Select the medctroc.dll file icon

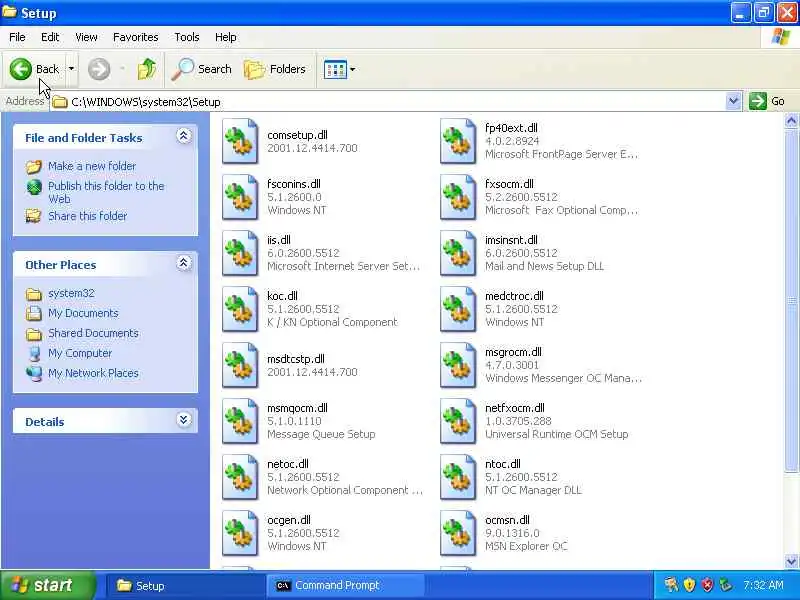pyautogui.click(x=458, y=309)
